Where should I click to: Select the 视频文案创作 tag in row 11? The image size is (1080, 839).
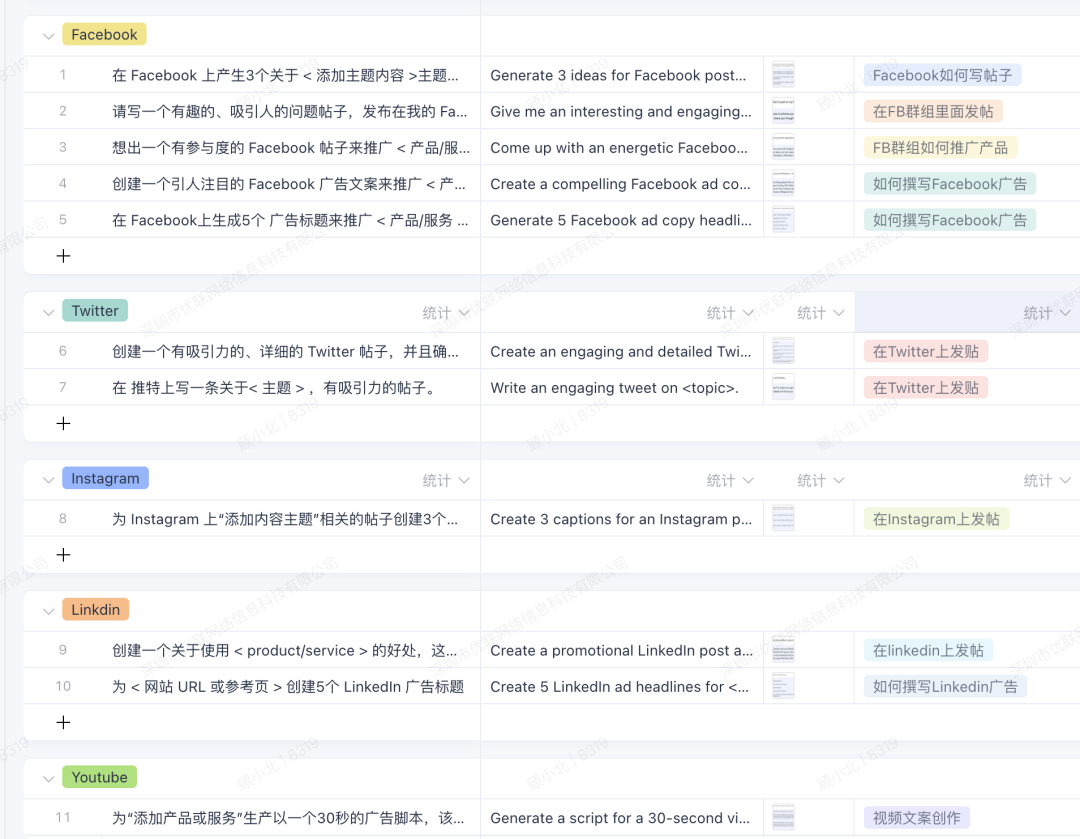tap(916, 818)
